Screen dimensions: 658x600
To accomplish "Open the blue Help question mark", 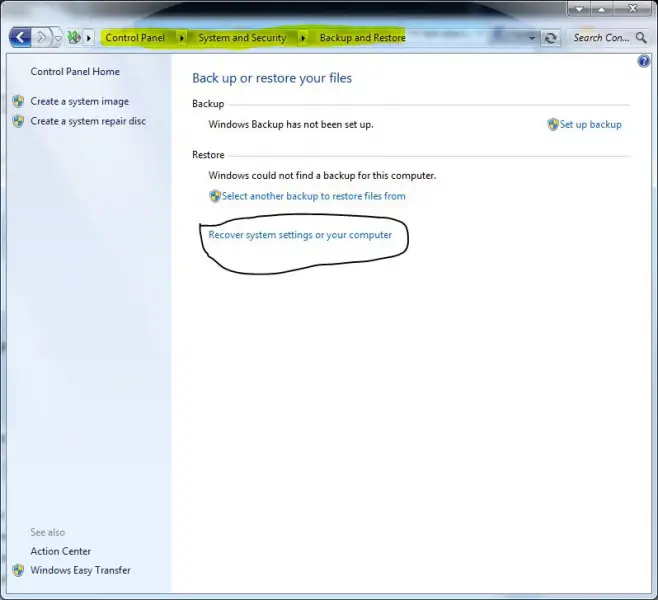I will tap(644, 62).
